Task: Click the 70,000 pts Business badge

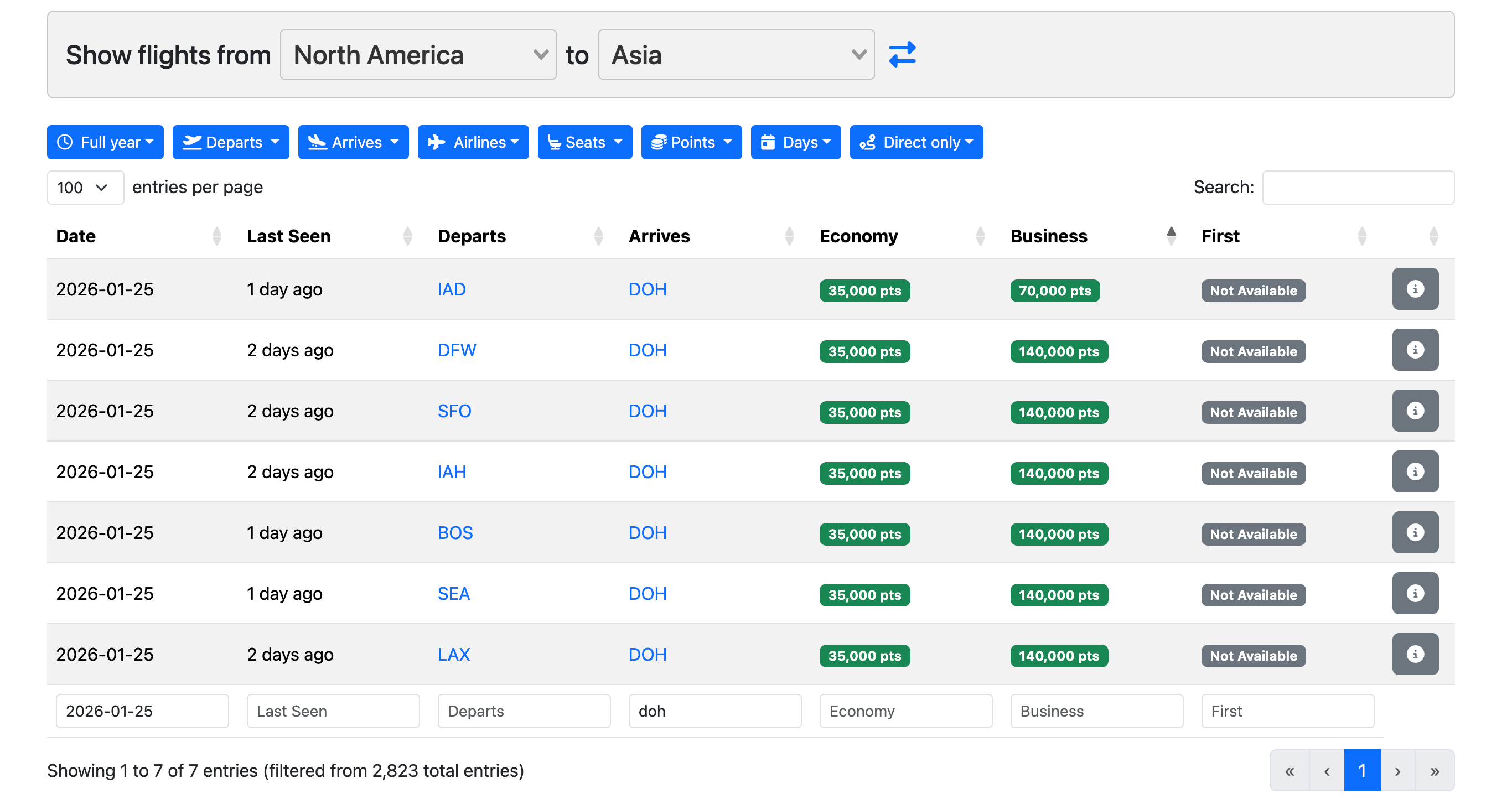Action: (1055, 291)
